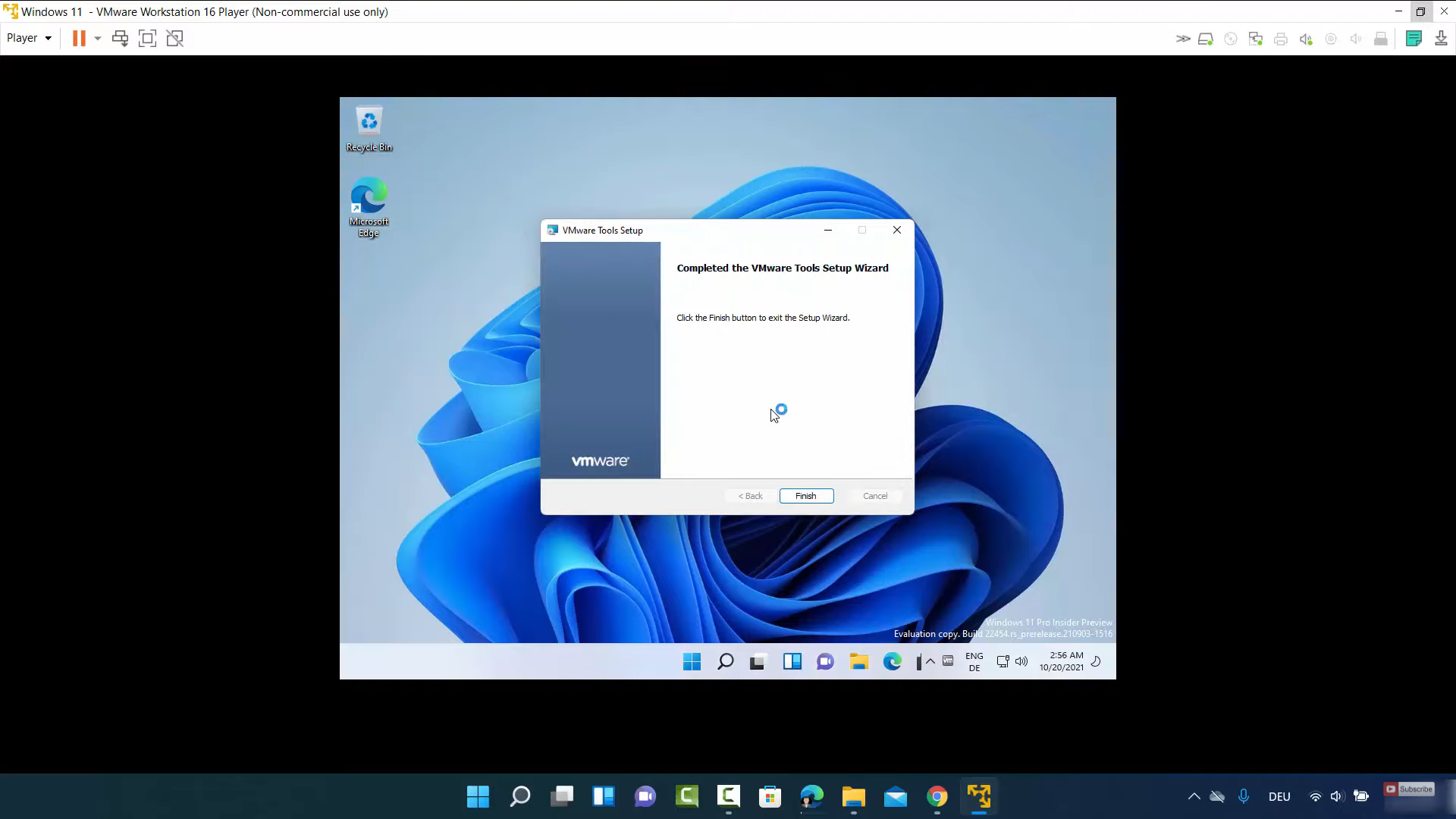Enter full screen mode icon
Screen dimensions: 1456x819
pos(147,39)
